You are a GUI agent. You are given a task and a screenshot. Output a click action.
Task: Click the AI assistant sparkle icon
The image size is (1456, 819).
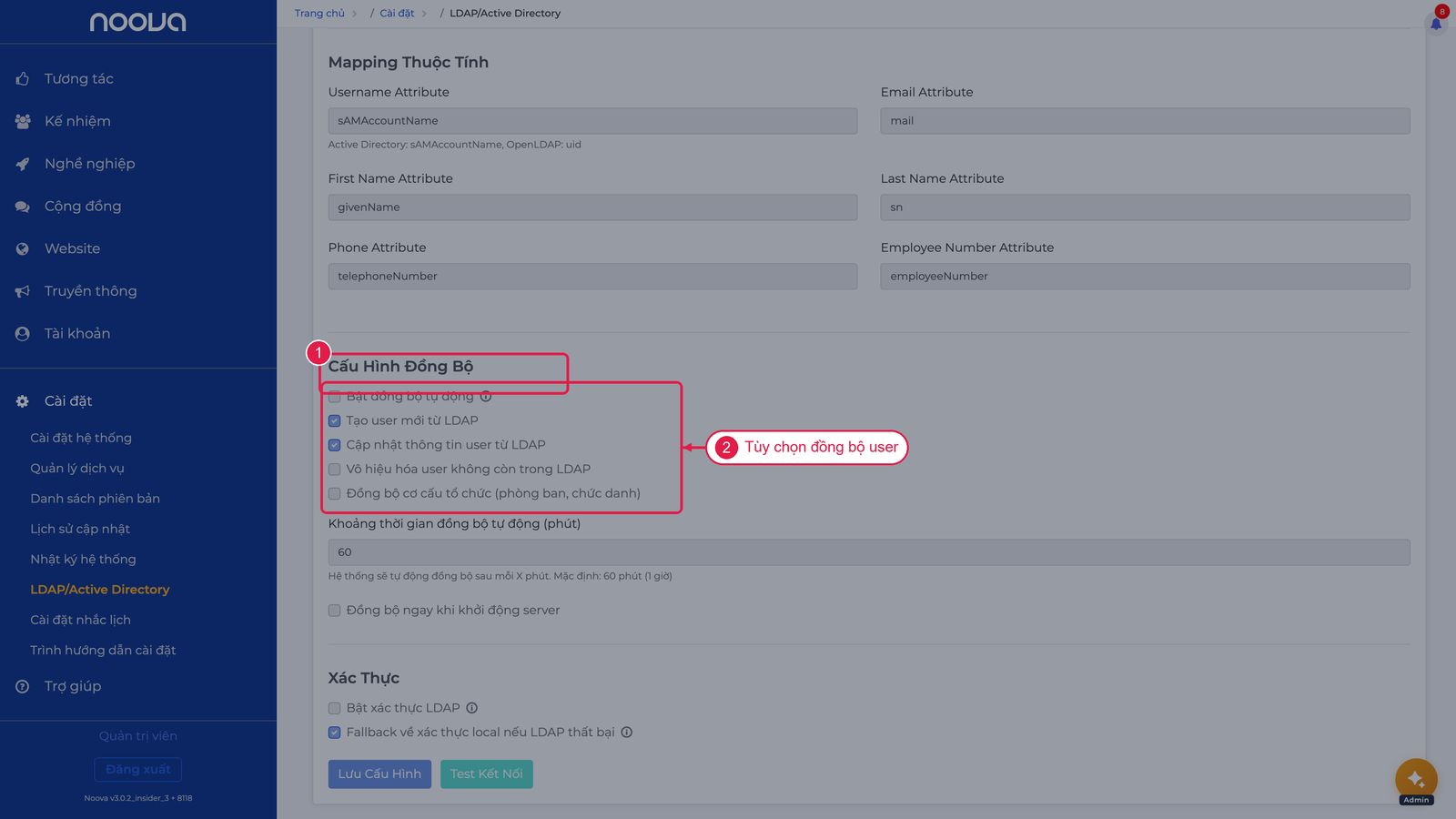click(x=1416, y=779)
